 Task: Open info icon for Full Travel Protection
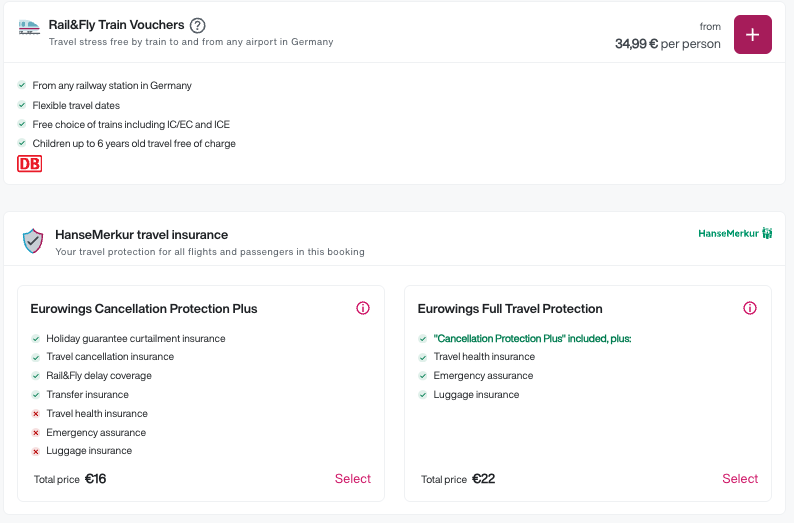[749, 308]
